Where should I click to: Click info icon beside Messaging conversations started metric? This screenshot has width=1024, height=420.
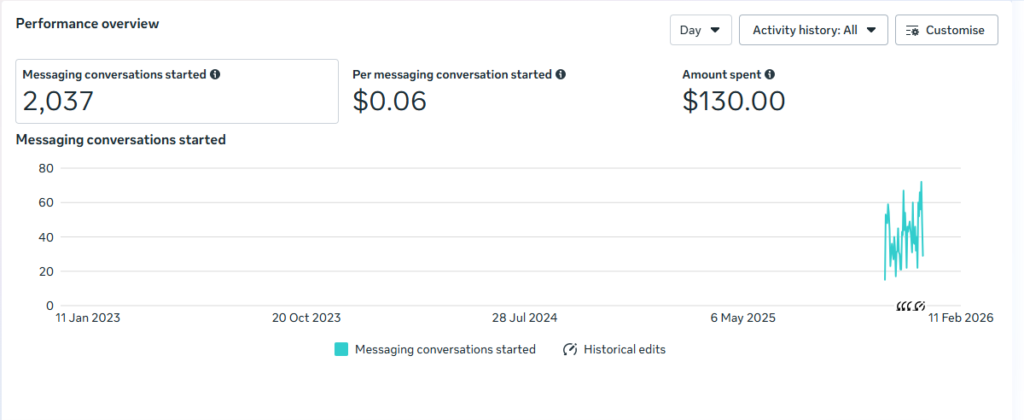[216, 74]
